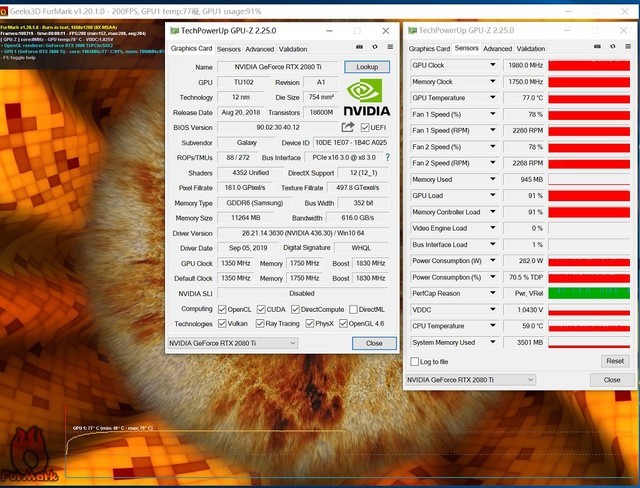Click the screenshot camera icon in left GPU-Z window
Image resolution: width=640 pixels, height=488 pixels.
pyautogui.click(x=359, y=47)
